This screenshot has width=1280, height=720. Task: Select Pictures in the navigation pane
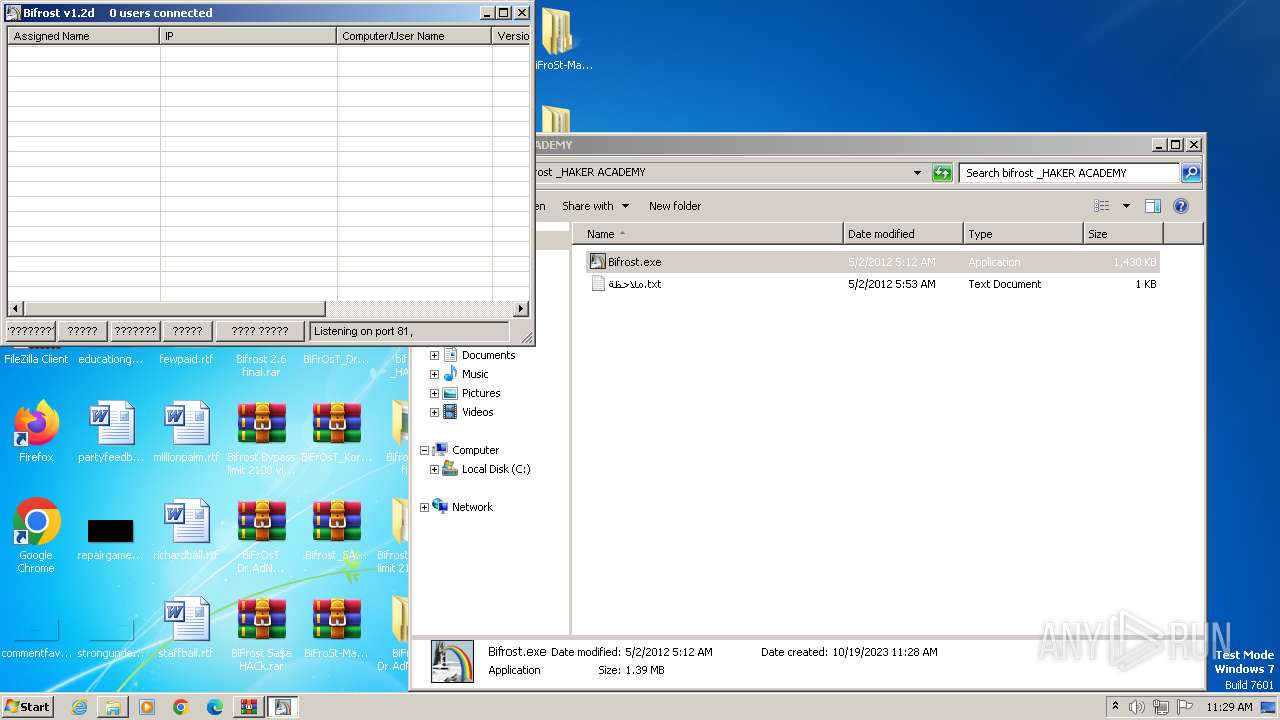click(480, 393)
